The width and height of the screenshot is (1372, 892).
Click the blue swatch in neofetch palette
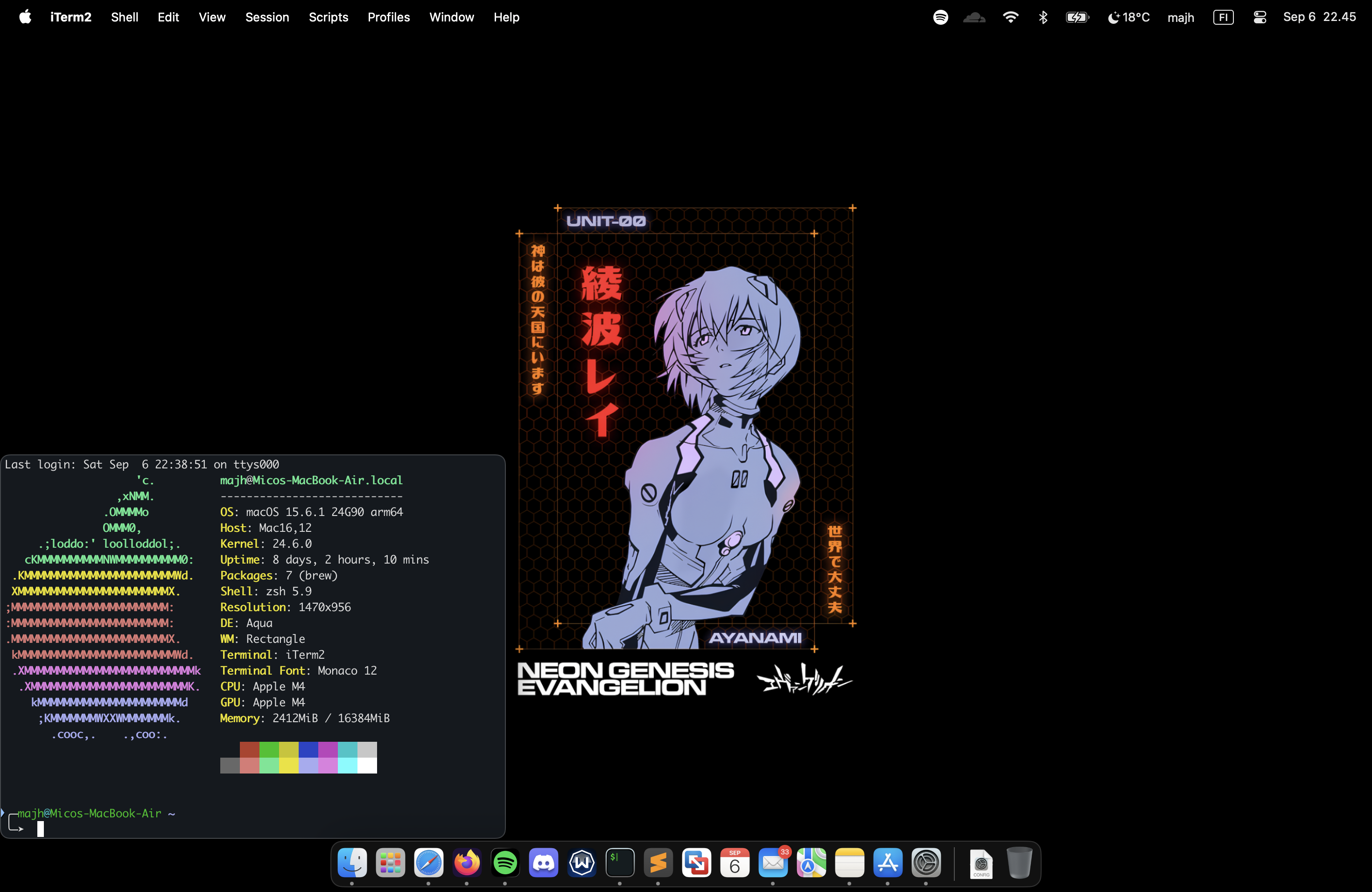[x=308, y=750]
